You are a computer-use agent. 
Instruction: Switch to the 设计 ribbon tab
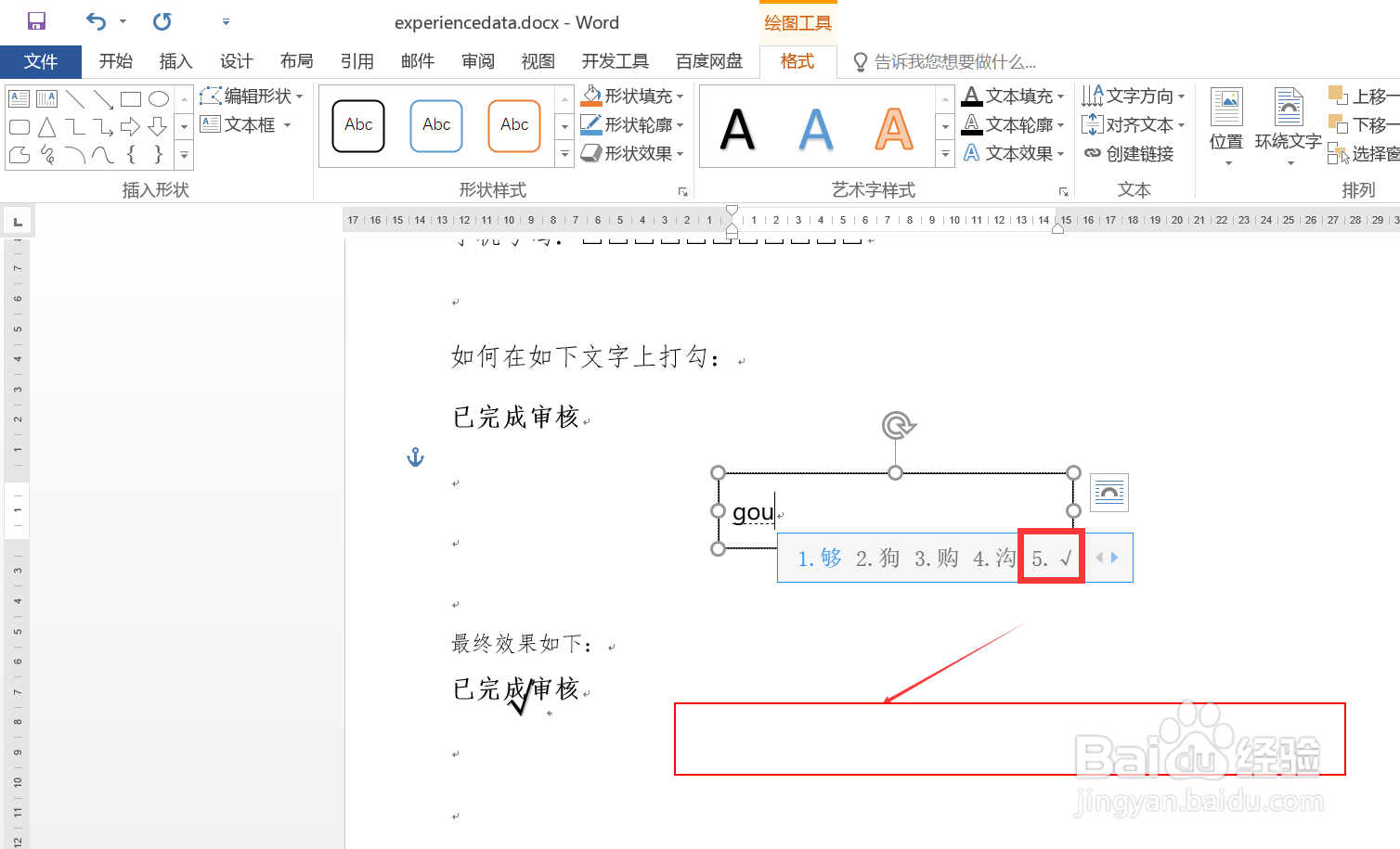coord(236,61)
